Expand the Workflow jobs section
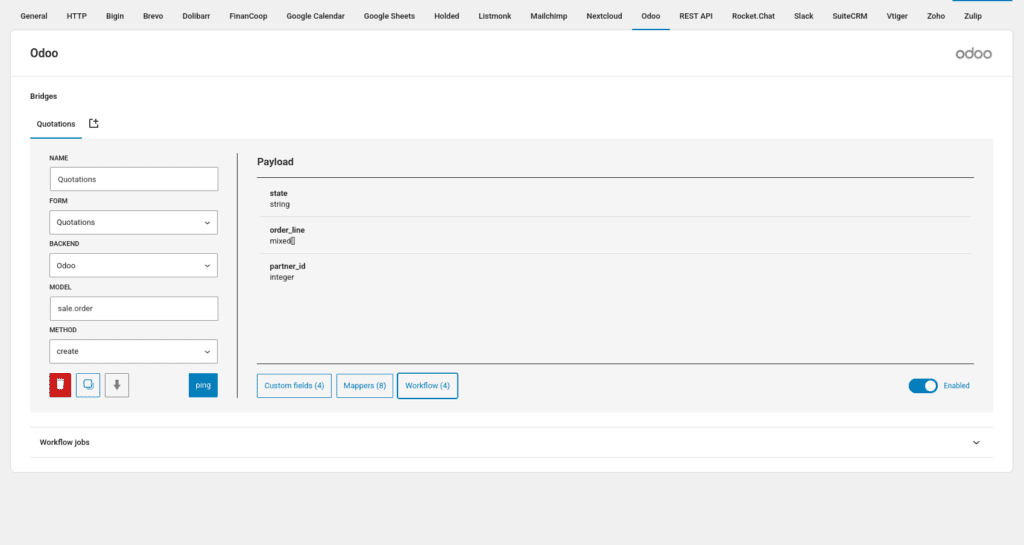 point(511,443)
